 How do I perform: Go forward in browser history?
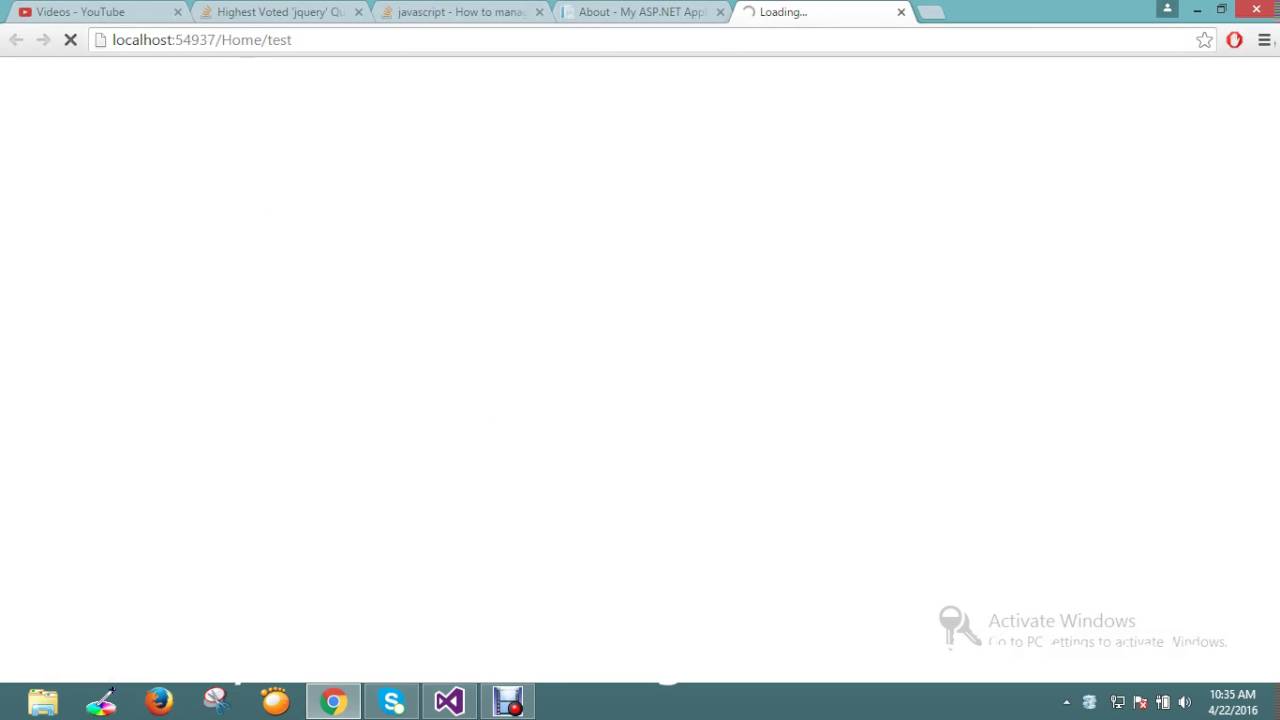43,40
